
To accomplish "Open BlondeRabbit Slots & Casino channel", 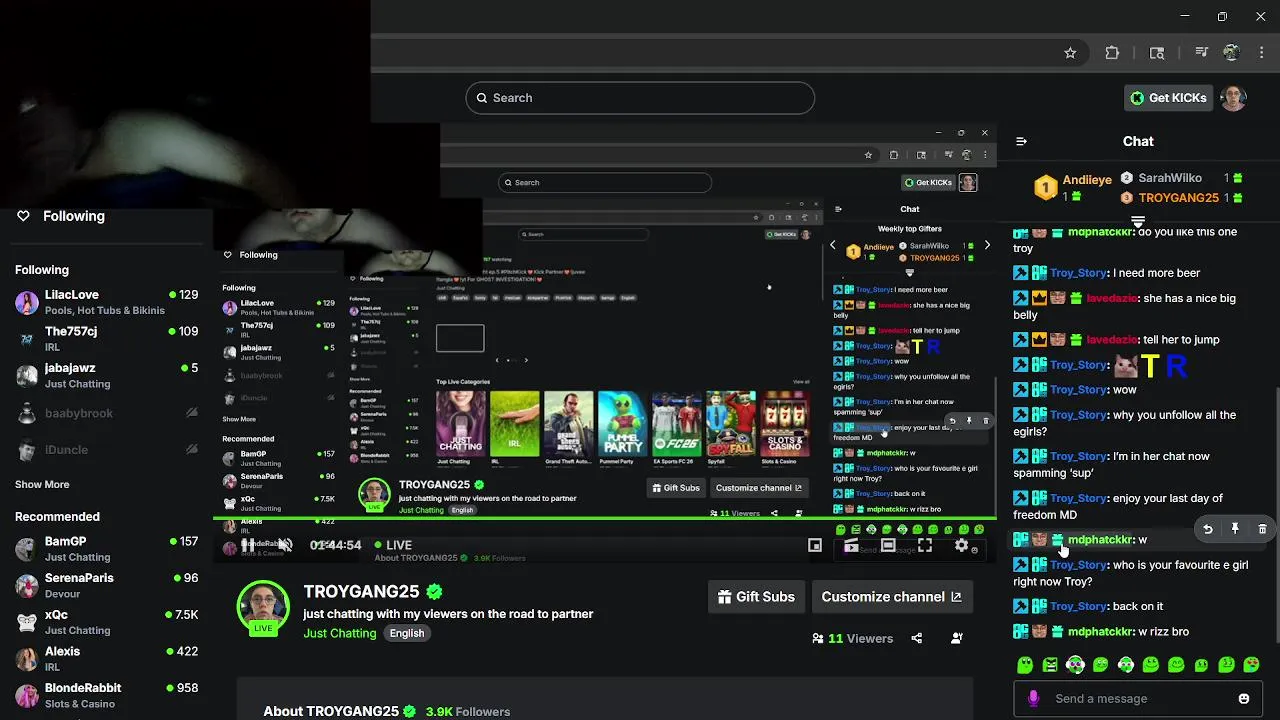I will pos(106,695).
